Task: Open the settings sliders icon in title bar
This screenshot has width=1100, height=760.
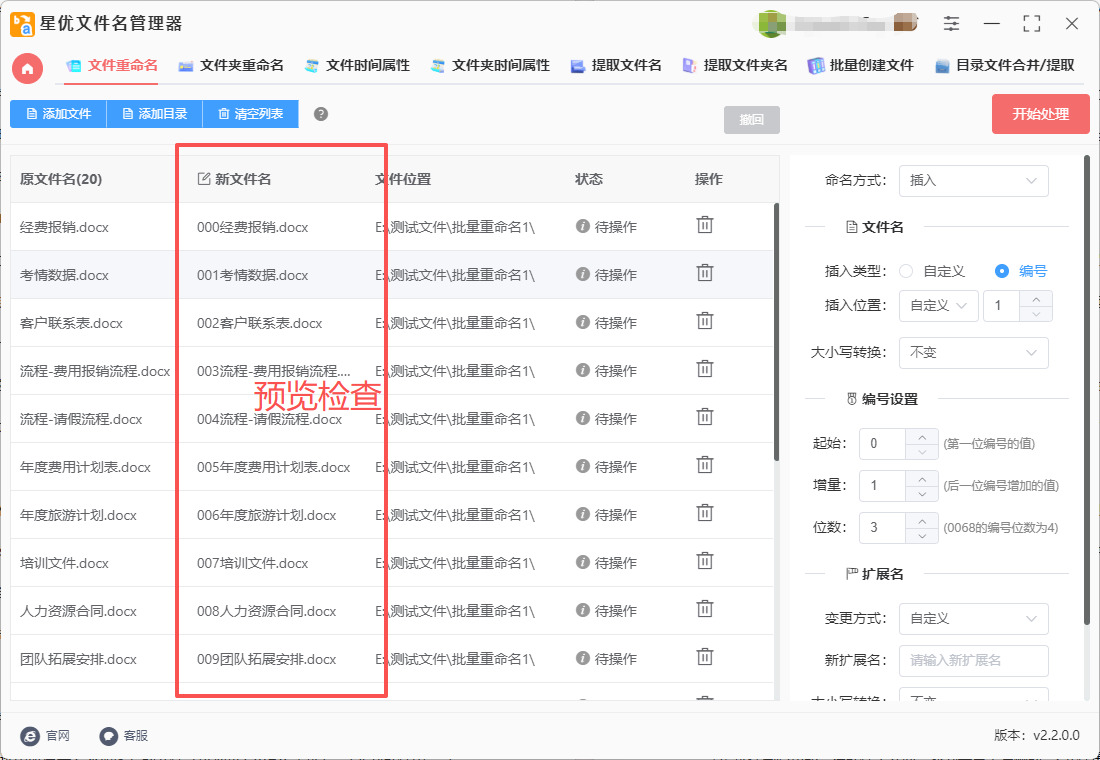Action: [x=951, y=23]
